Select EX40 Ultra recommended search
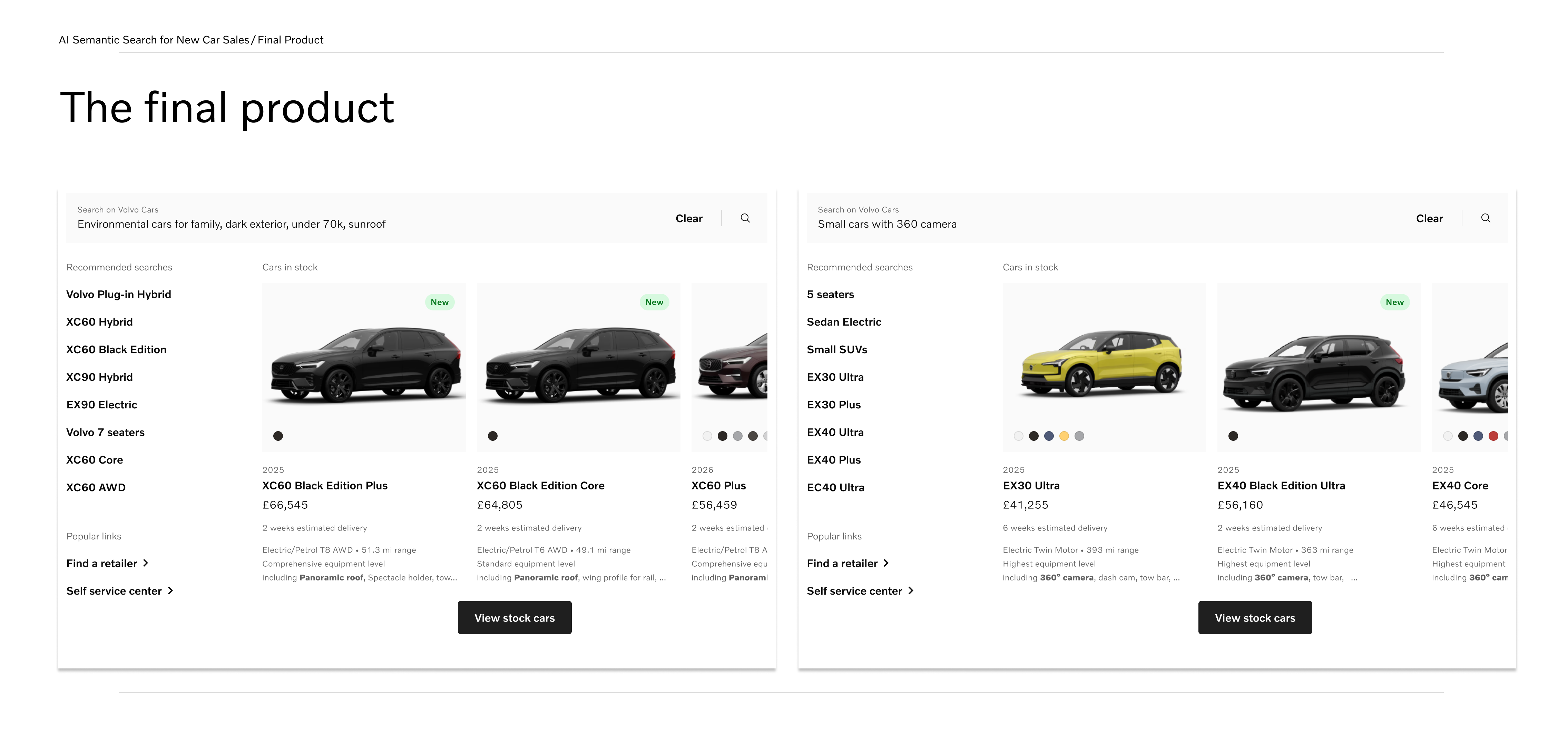Viewport: 1568px width, 745px height. tap(835, 433)
